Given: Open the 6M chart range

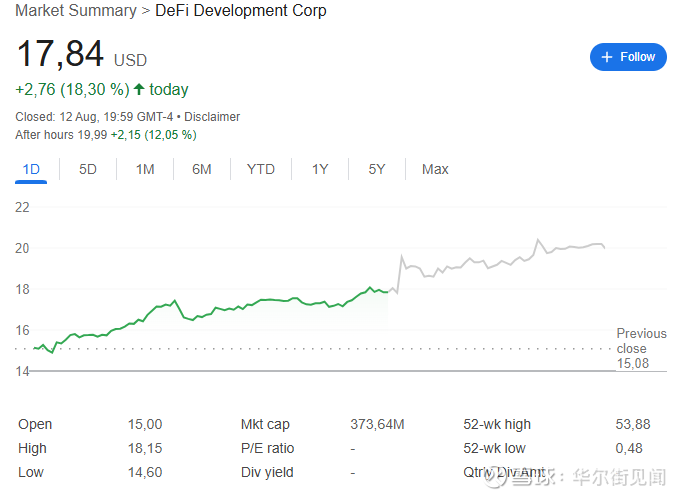Looking at the screenshot, I should [x=202, y=169].
